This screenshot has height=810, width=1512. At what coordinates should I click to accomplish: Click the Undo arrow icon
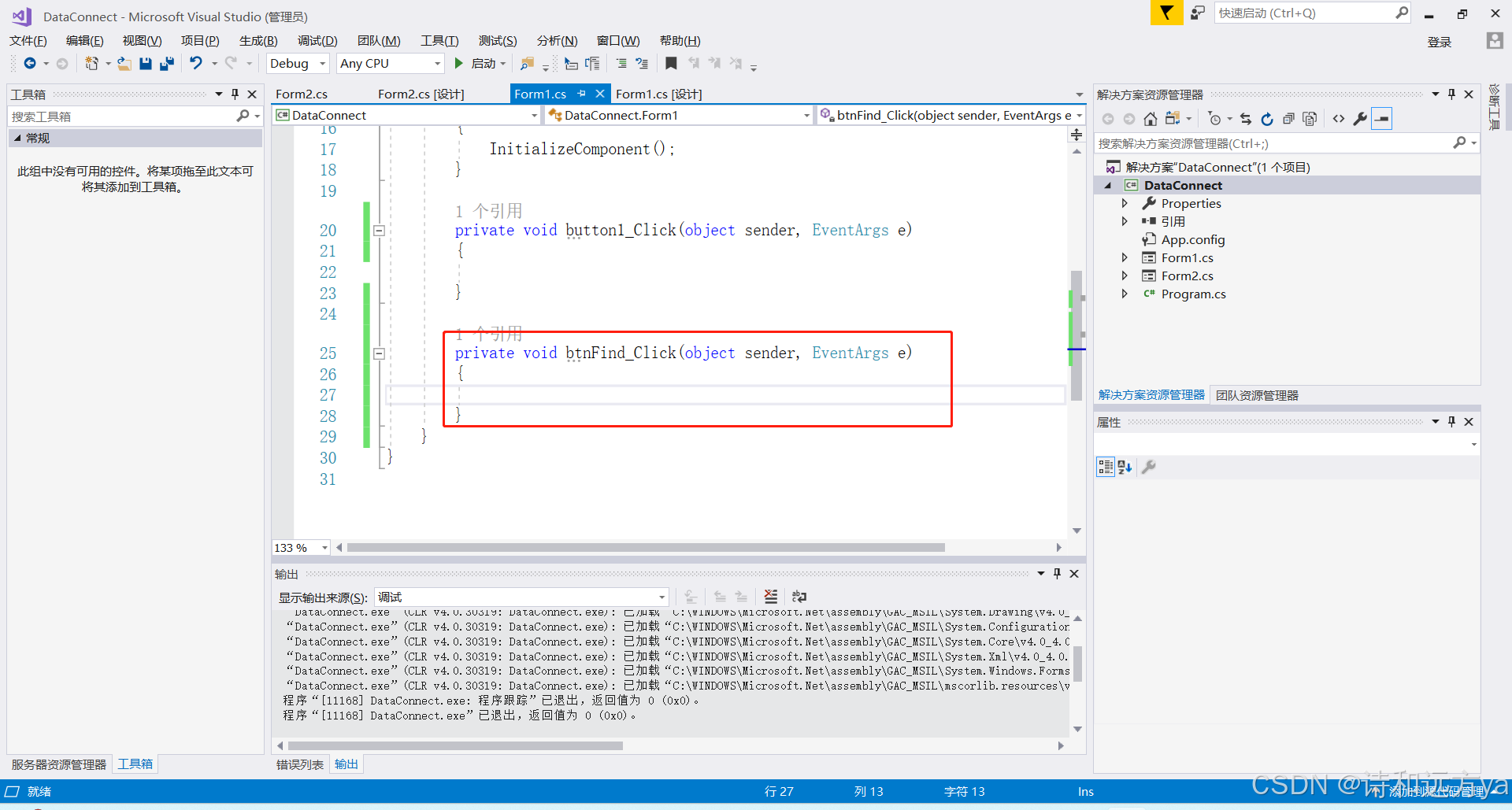pos(196,63)
